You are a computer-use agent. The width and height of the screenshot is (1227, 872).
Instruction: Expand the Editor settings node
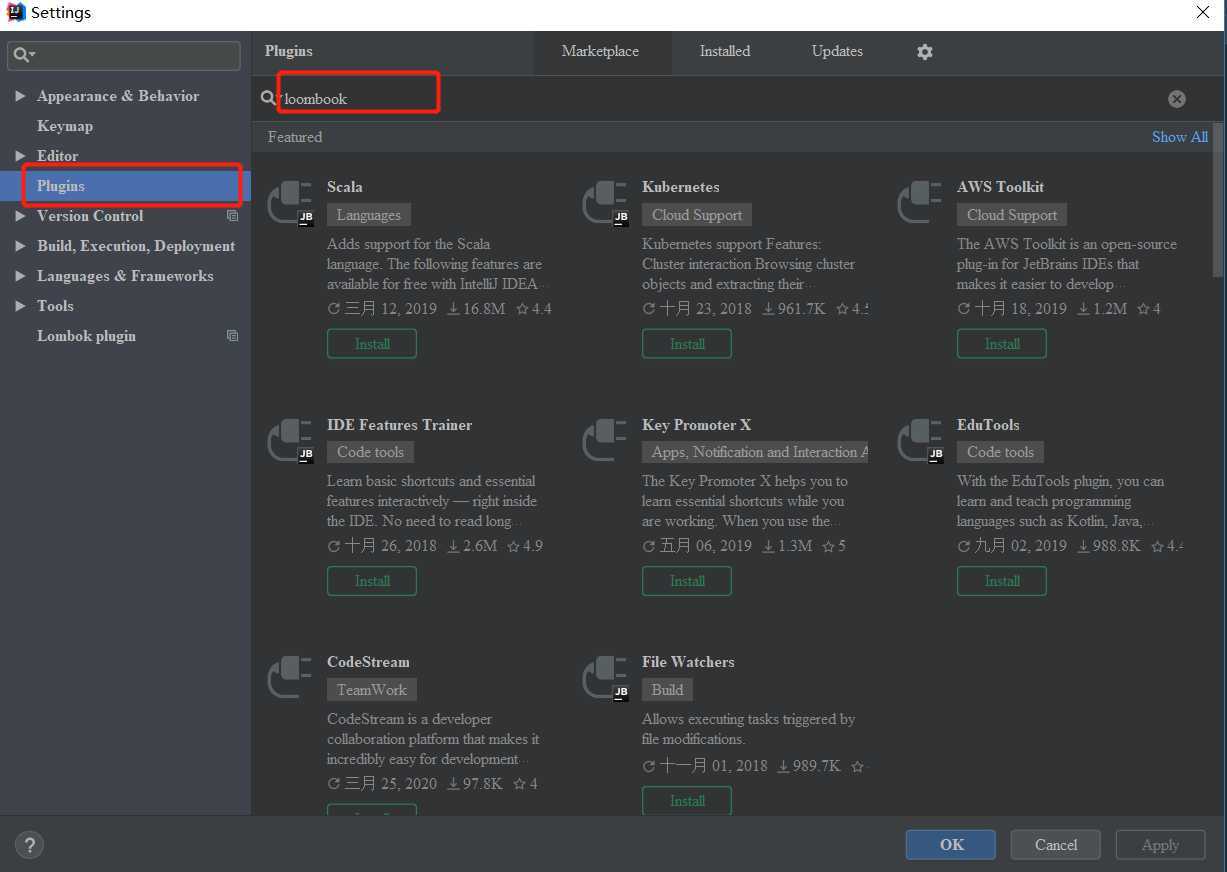click(x=20, y=156)
